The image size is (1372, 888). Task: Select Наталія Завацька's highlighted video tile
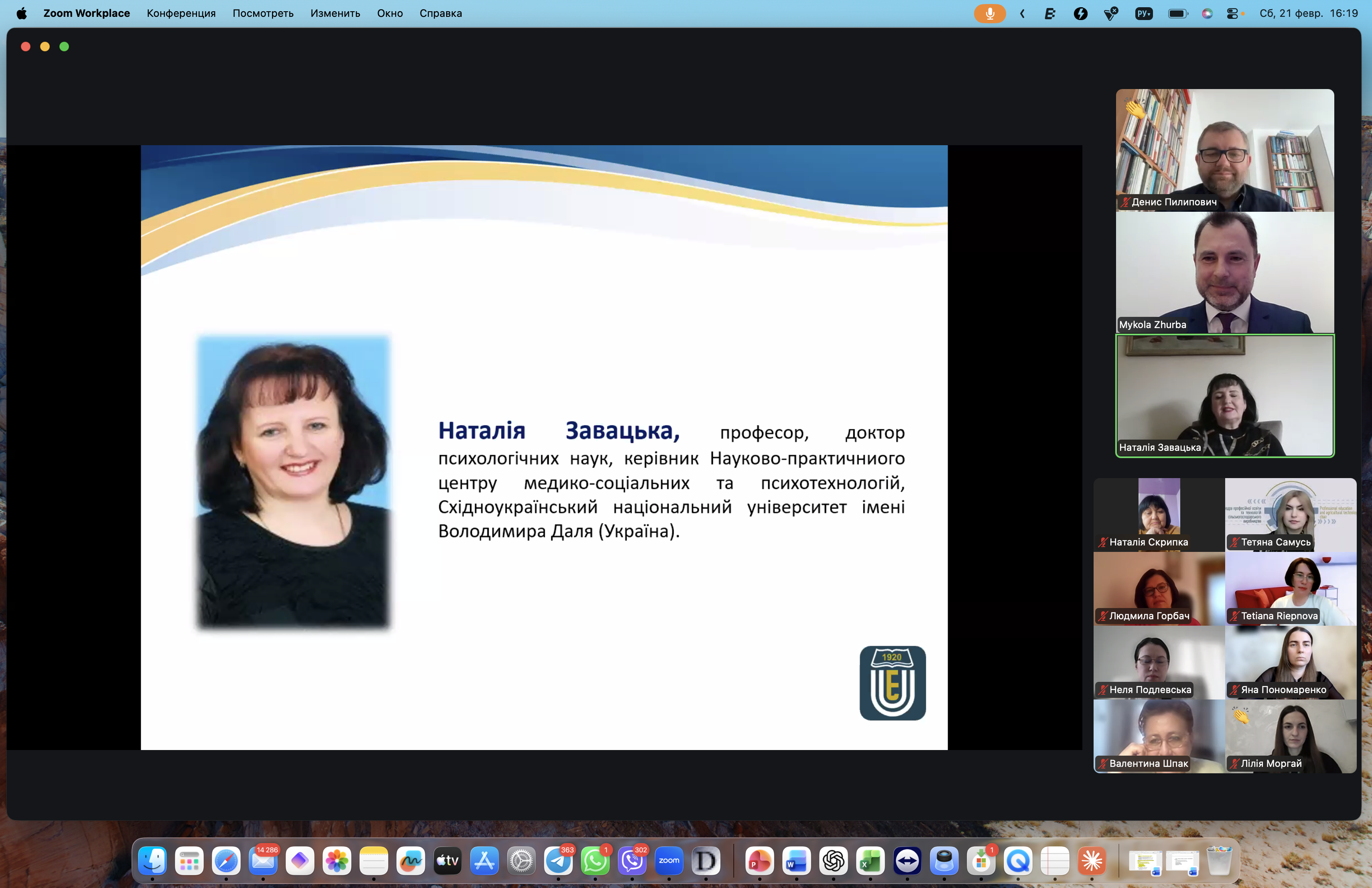[1224, 395]
